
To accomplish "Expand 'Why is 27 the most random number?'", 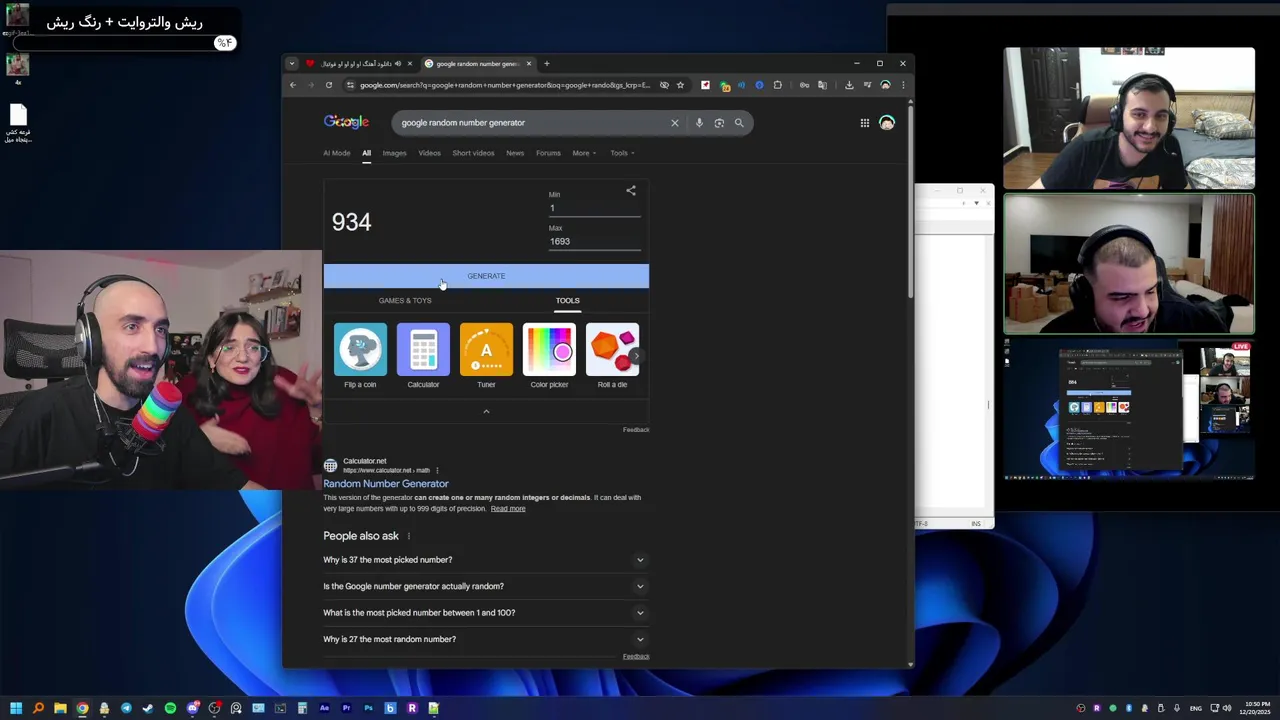I will 484,639.
